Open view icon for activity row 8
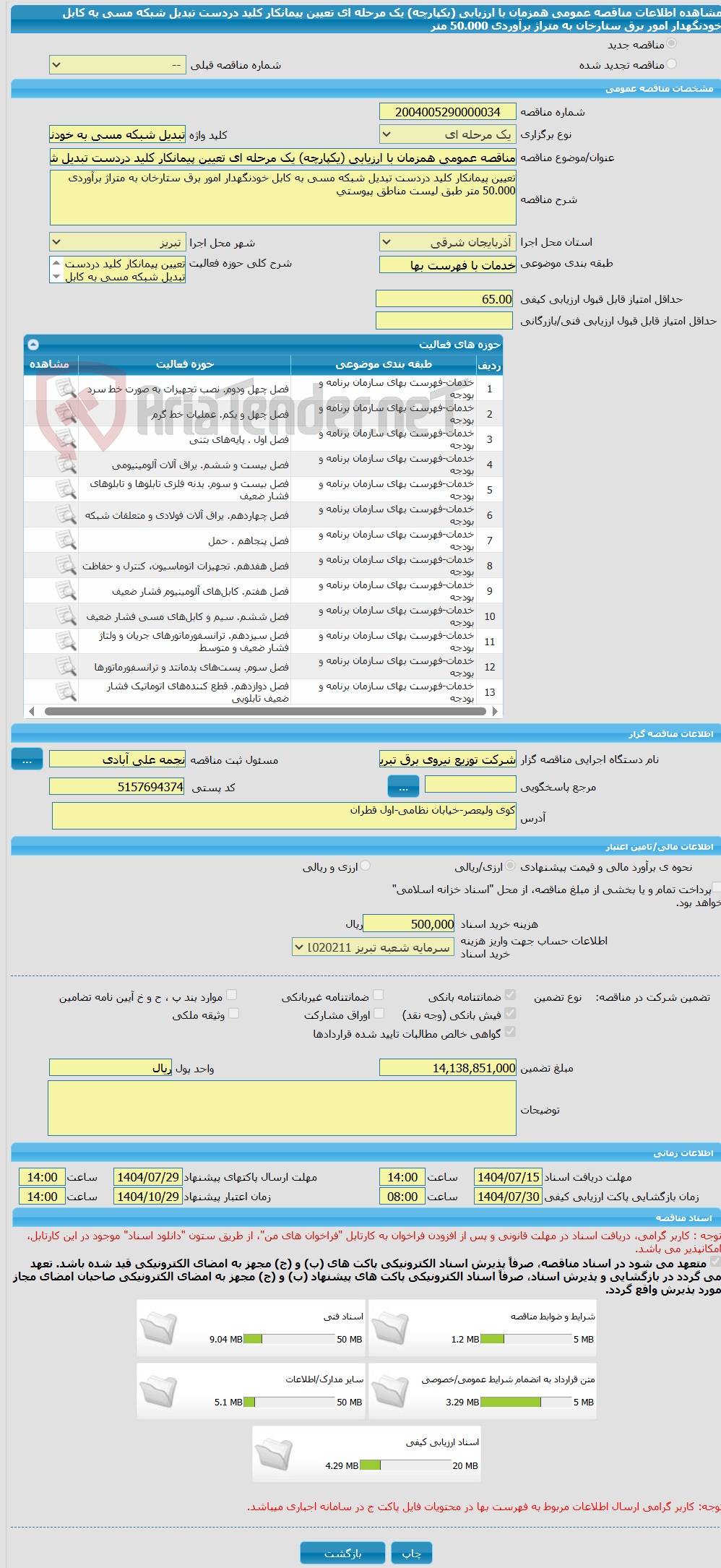721x1568 pixels. pyautogui.click(x=66, y=566)
